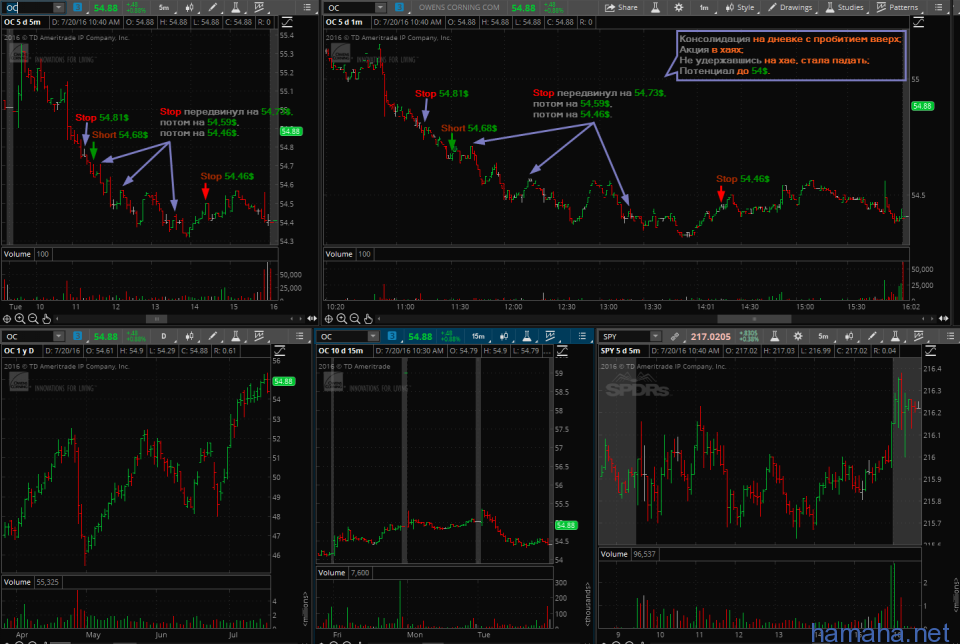
Task: Open the settings gear in the SPY chart toolbar
Action: tap(798, 336)
